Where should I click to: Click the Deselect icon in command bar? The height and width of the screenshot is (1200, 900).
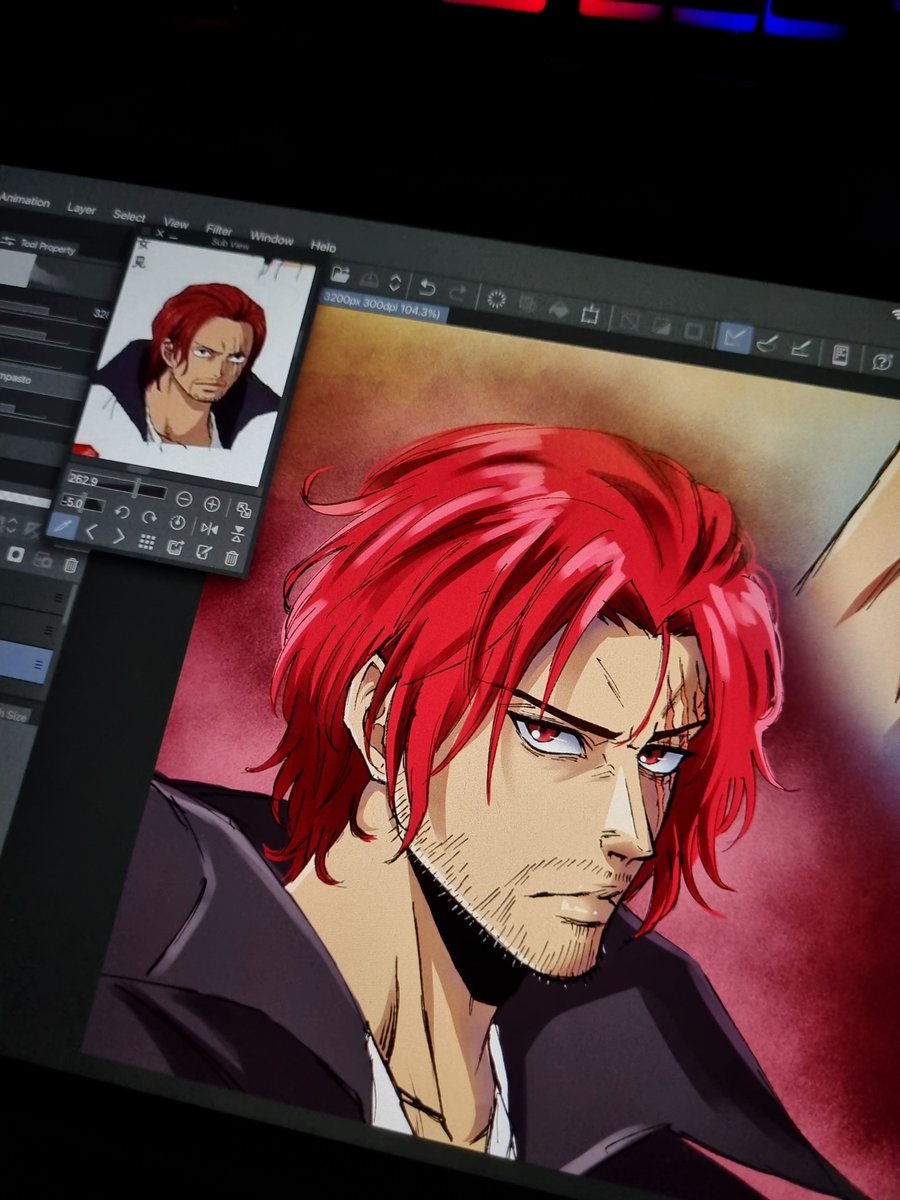pos(629,320)
